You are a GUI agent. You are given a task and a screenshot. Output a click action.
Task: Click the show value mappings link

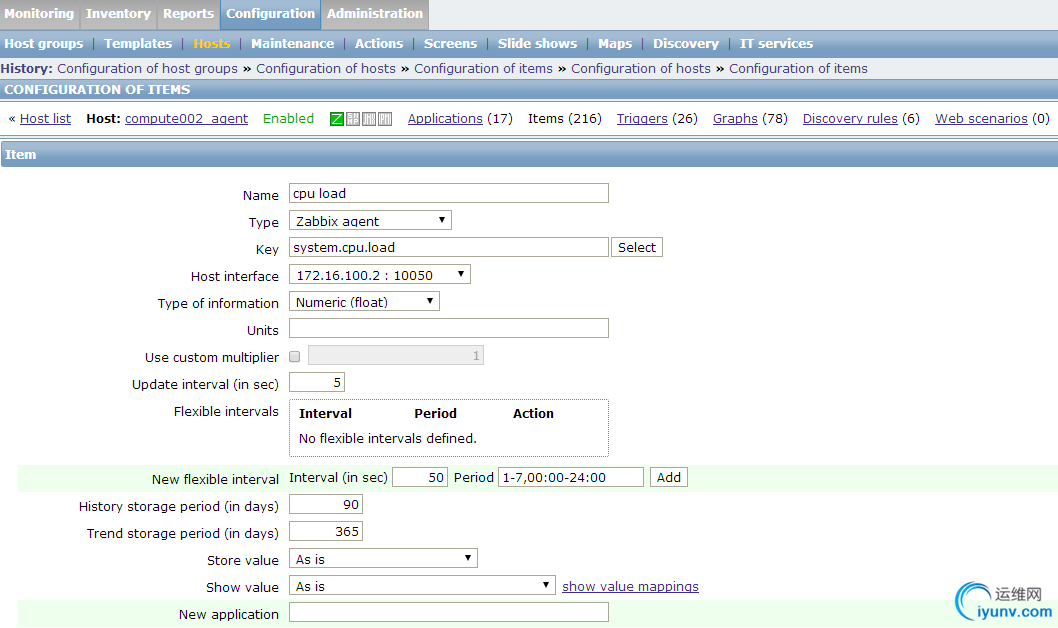[x=630, y=586]
